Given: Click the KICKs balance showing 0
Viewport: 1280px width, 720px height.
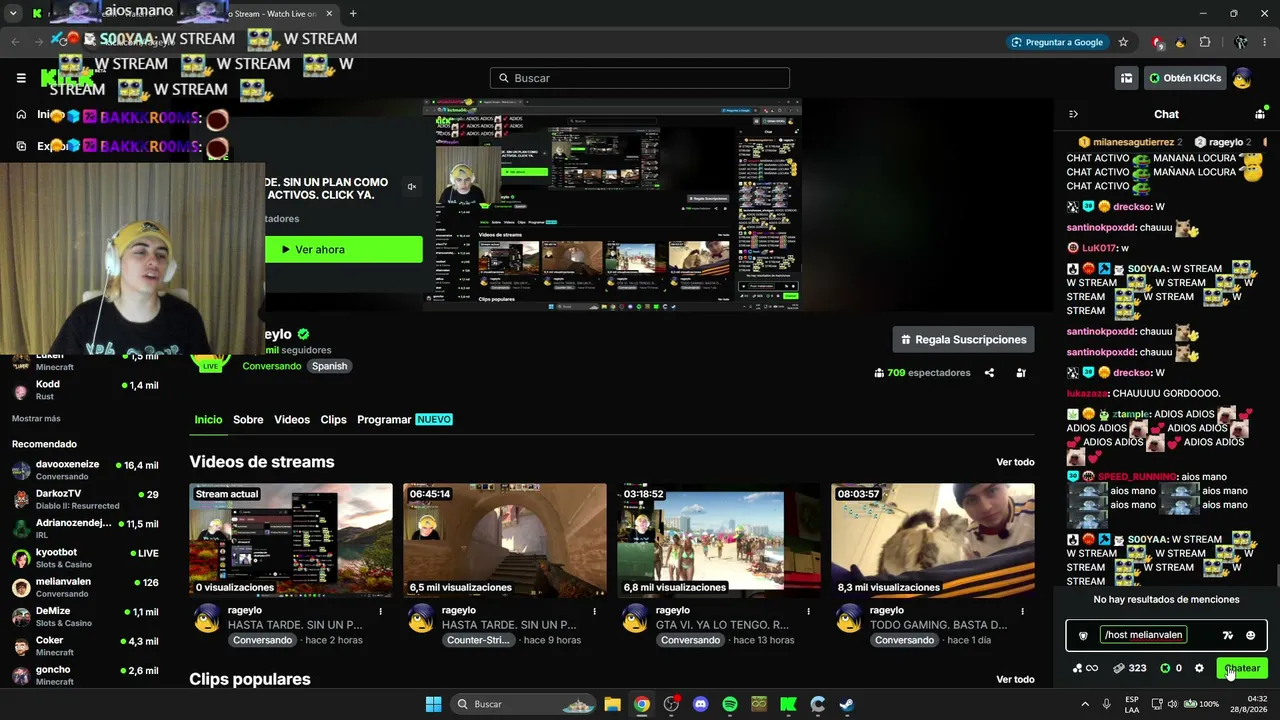Looking at the screenshot, I should [1171, 668].
